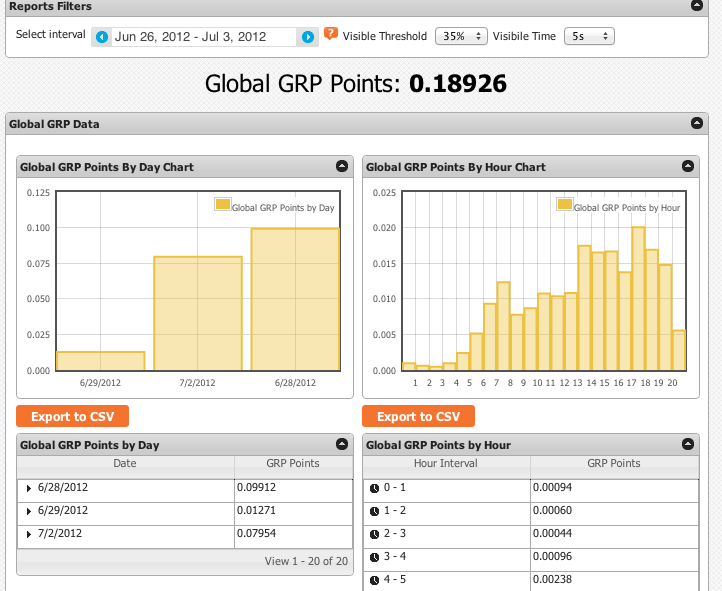
Task: Sort by the Hour Interval column header
Action: coord(446,464)
